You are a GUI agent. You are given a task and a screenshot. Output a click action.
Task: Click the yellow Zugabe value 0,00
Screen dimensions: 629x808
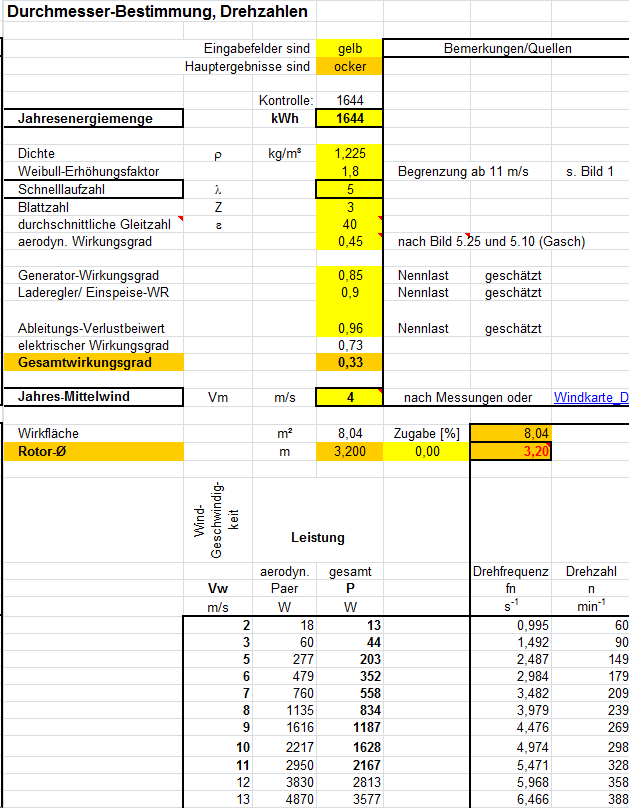pyautogui.click(x=426, y=452)
